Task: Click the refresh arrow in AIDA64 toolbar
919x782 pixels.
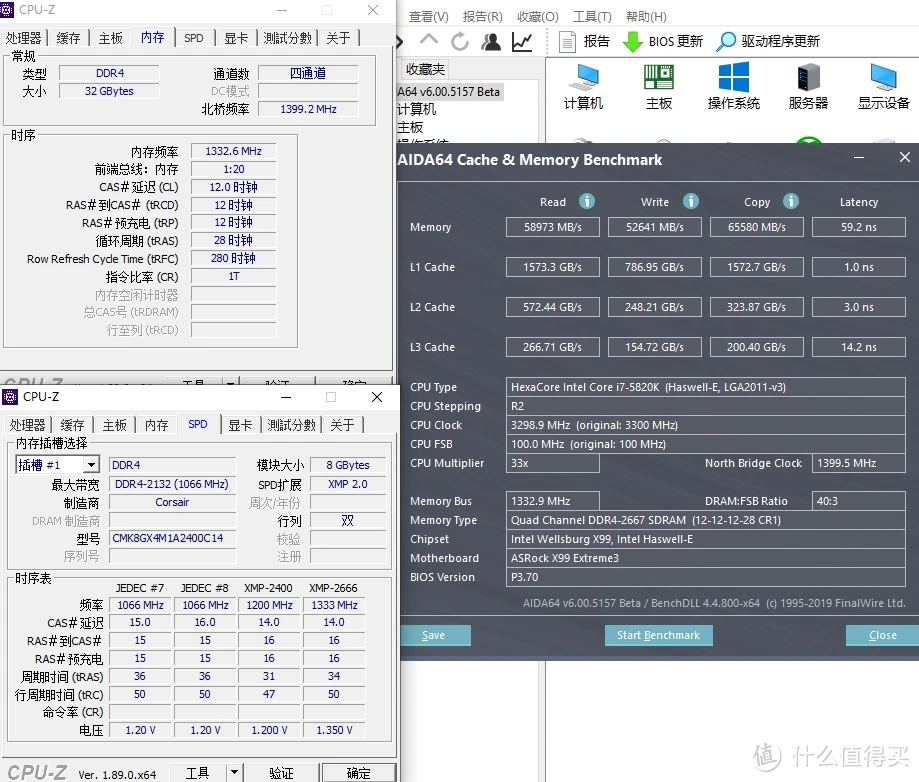Action: click(x=460, y=41)
